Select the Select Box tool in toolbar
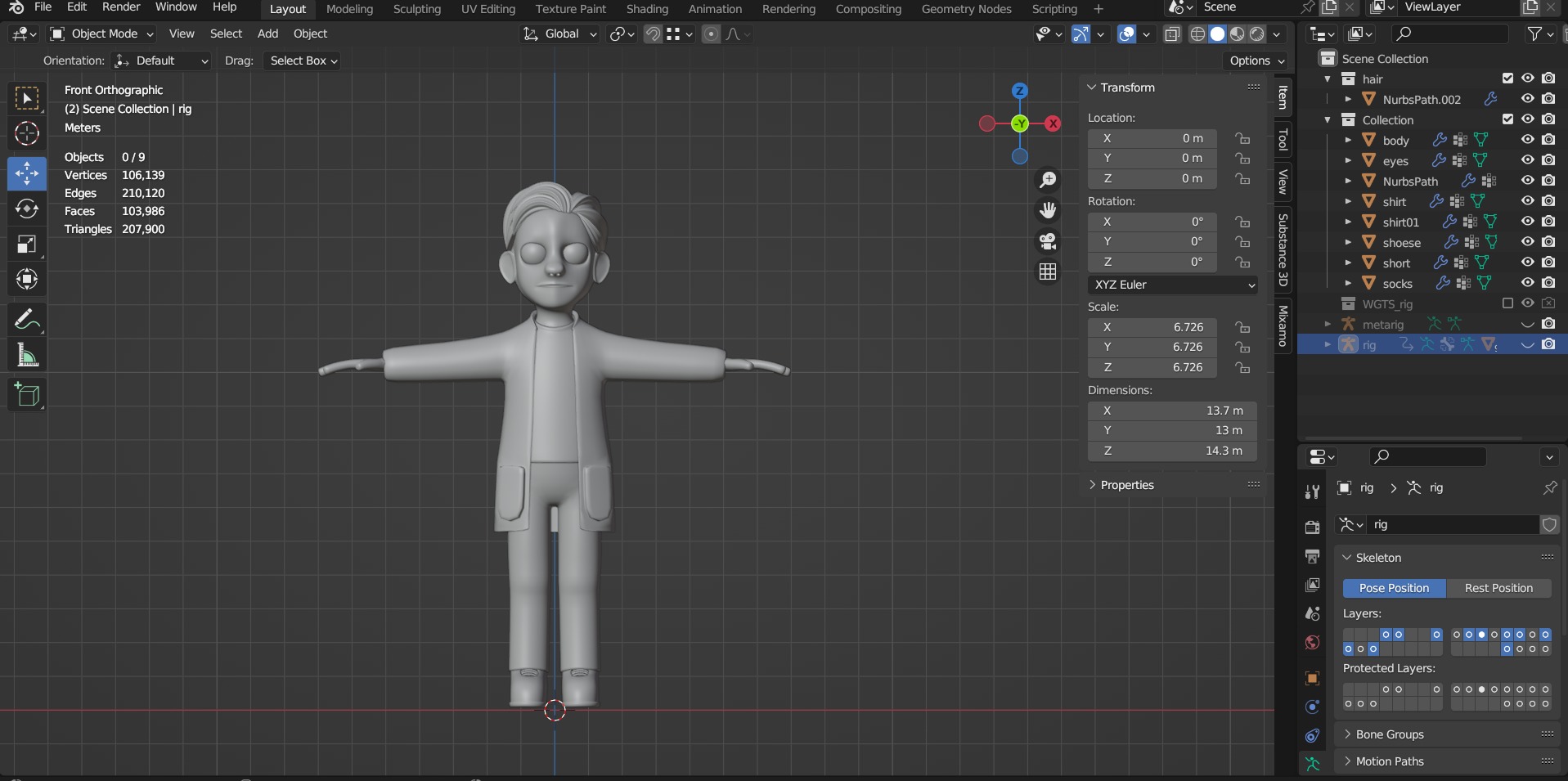The width and height of the screenshot is (1568, 781). [x=27, y=98]
